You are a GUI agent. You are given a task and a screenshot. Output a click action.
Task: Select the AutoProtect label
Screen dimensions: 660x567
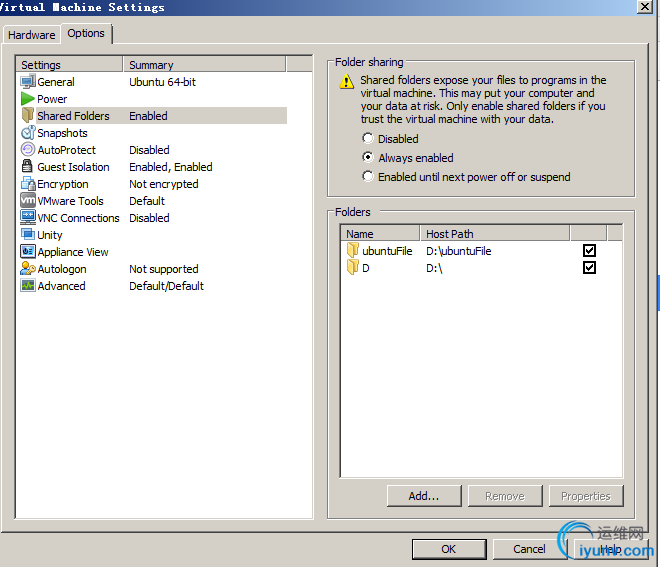[x=67, y=150]
